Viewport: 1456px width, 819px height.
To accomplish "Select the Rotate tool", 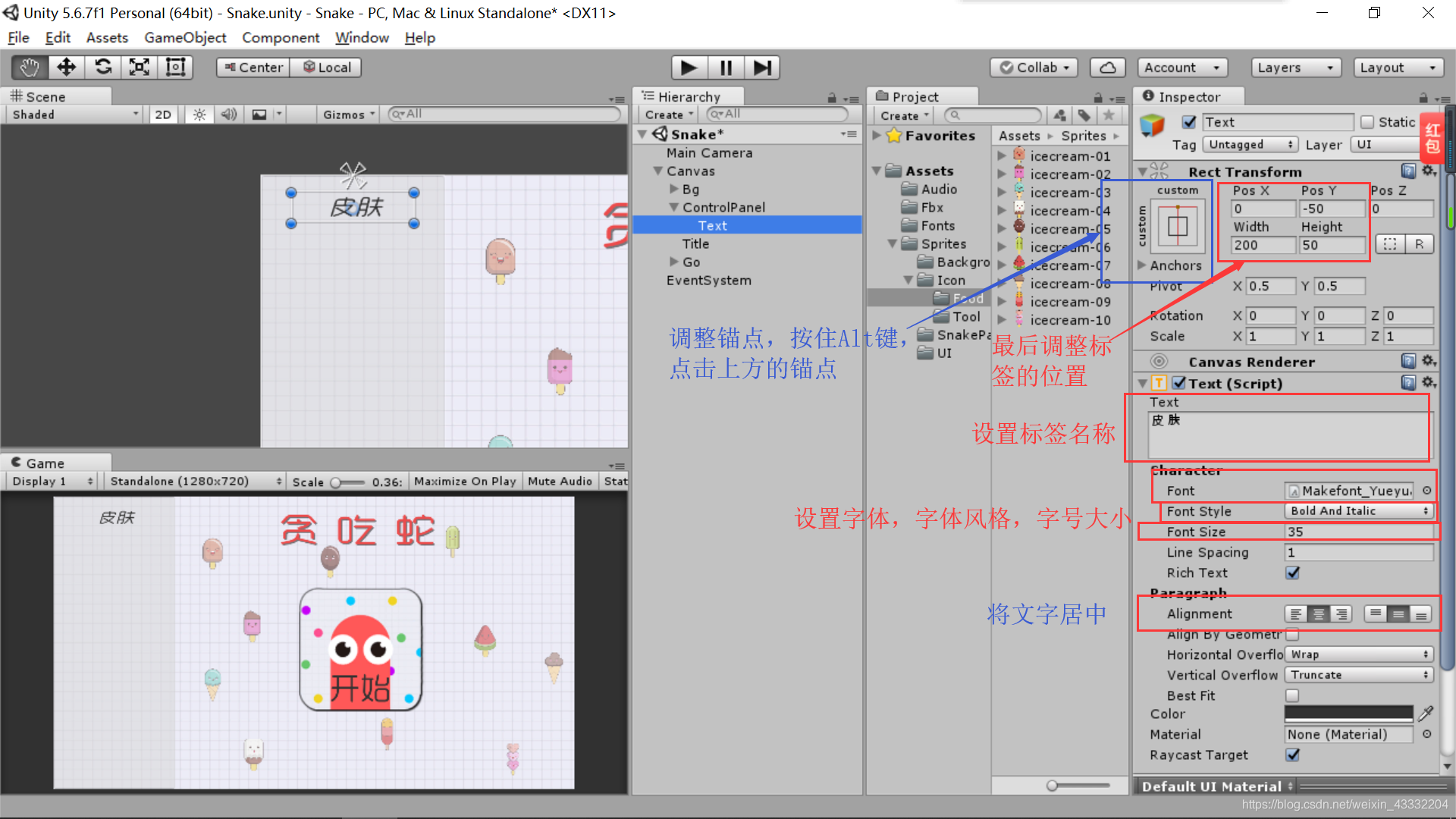I will [103, 67].
